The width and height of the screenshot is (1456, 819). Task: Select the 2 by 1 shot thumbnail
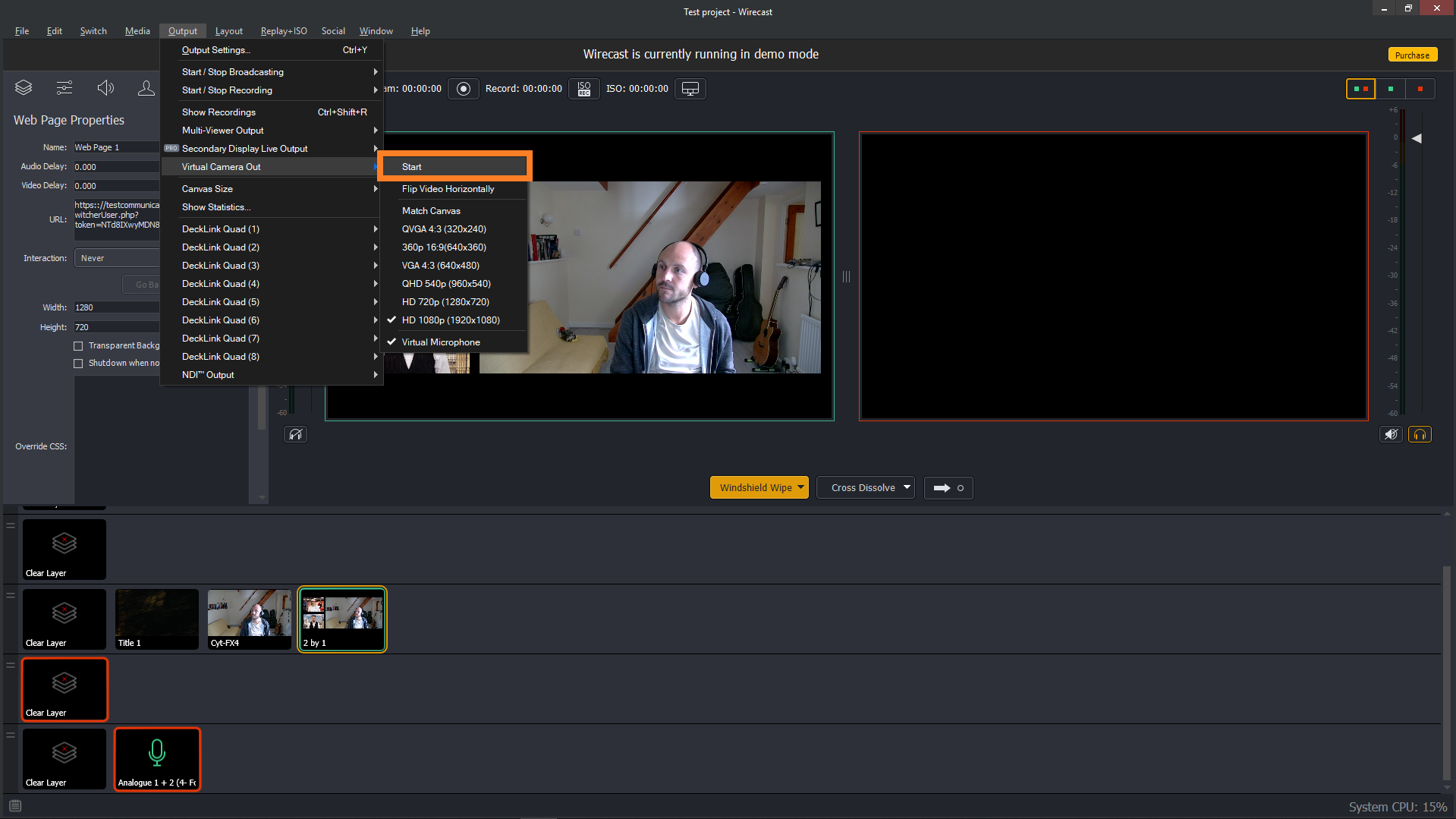(x=342, y=619)
